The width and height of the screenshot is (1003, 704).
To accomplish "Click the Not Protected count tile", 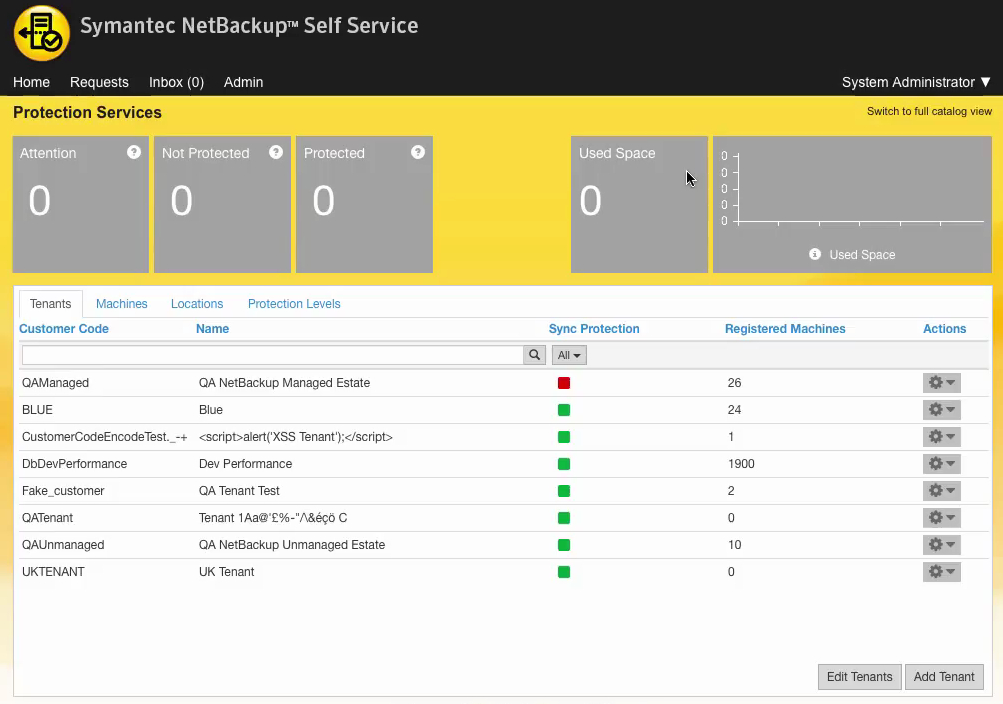I will click(x=223, y=205).
